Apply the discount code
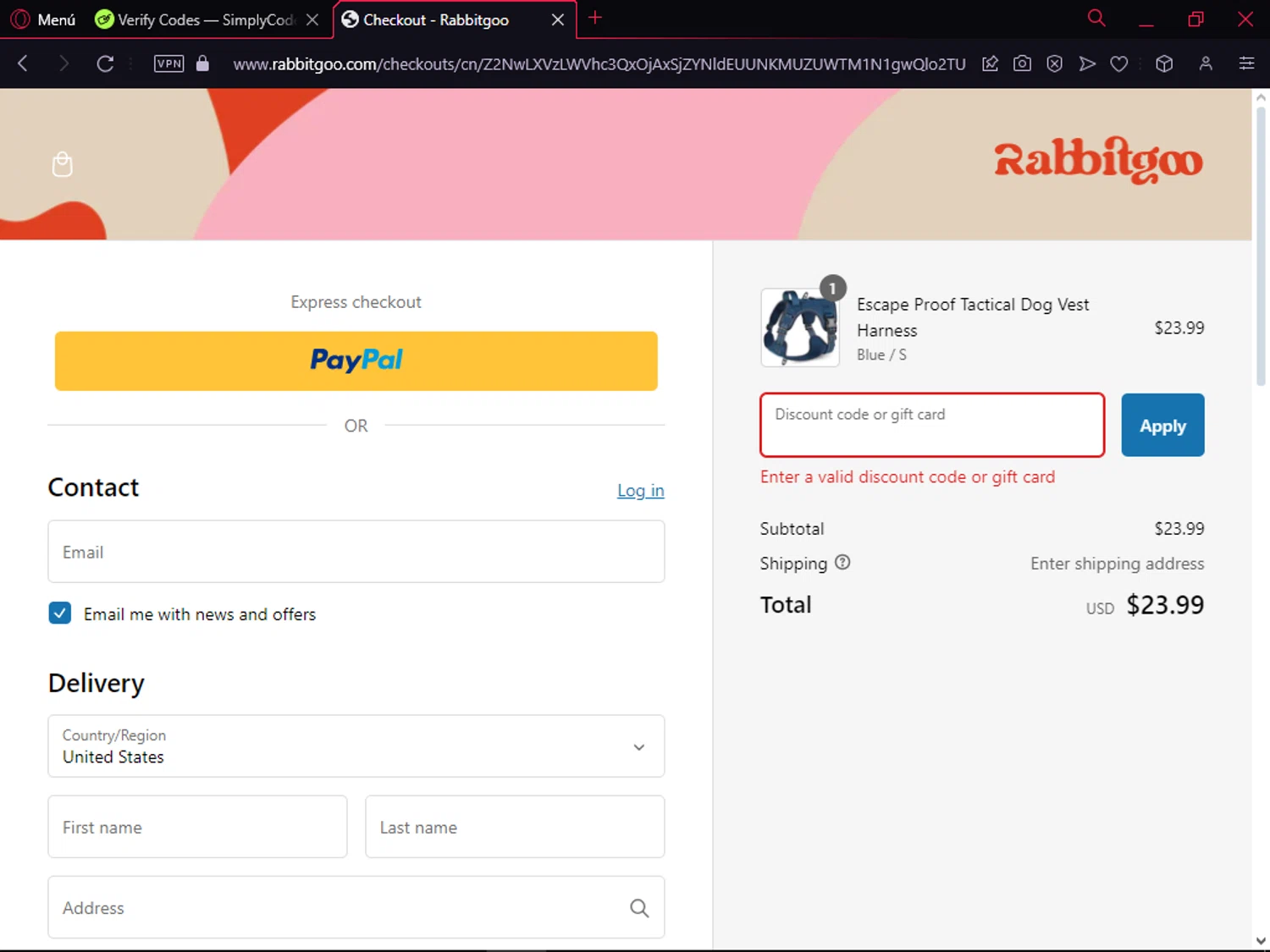1270x952 pixels. [1162, 425]
